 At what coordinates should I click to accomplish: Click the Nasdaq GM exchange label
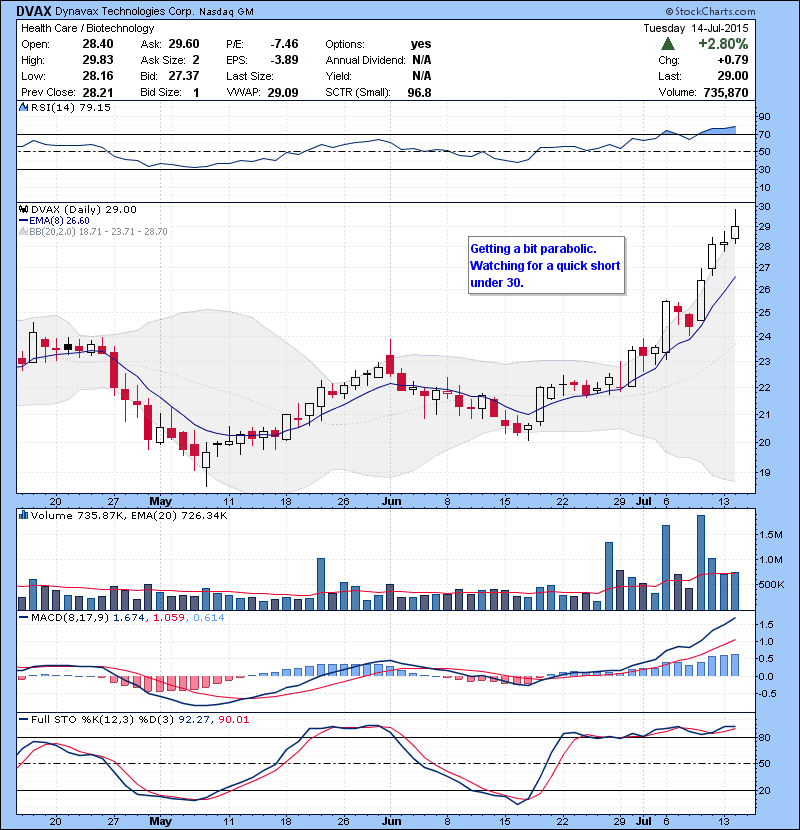point(226,12)
